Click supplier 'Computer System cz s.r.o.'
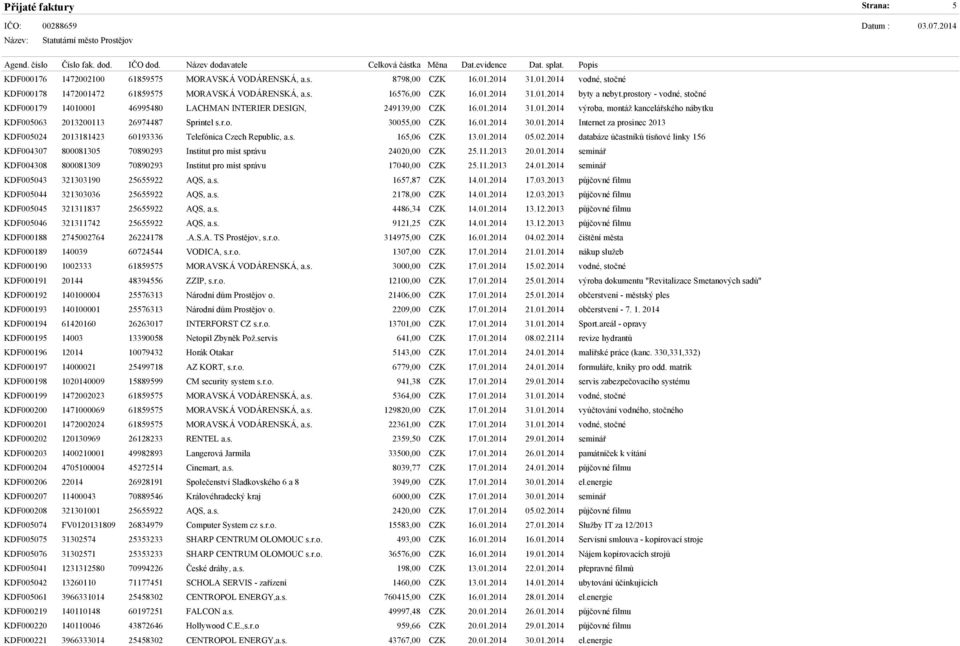 (x=231, y=525)
